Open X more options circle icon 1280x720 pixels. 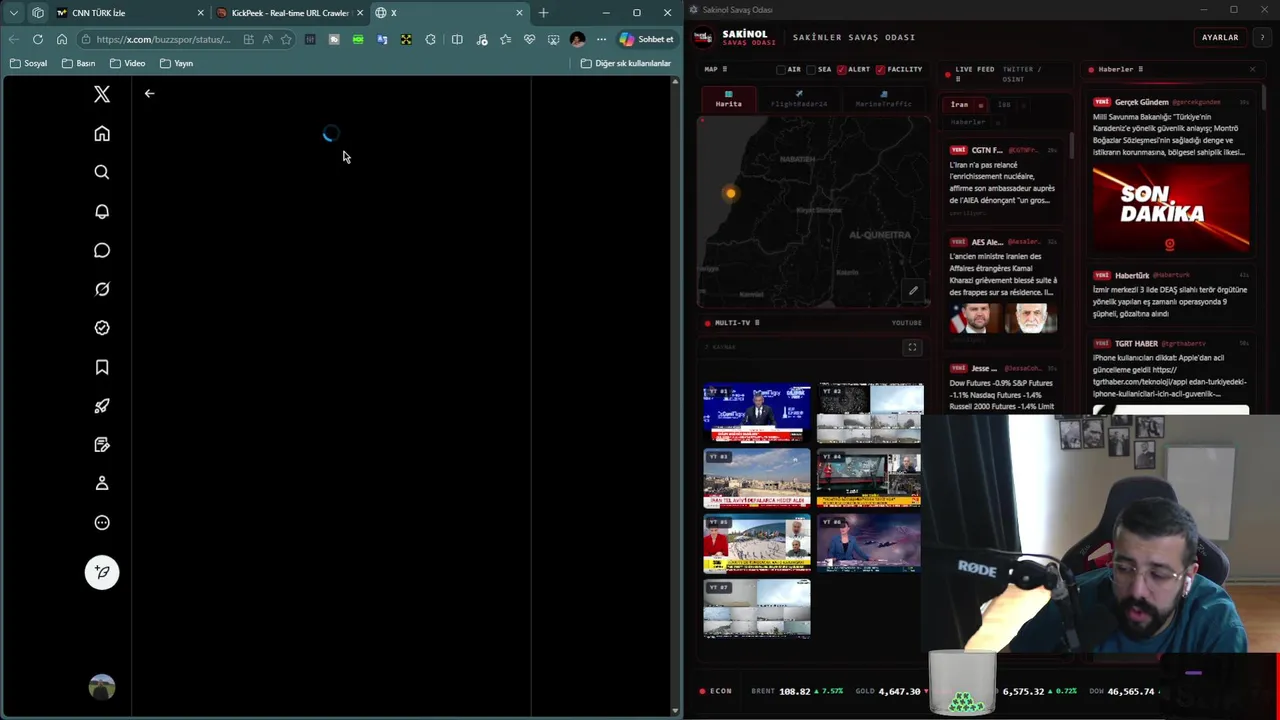pos(102,523)
